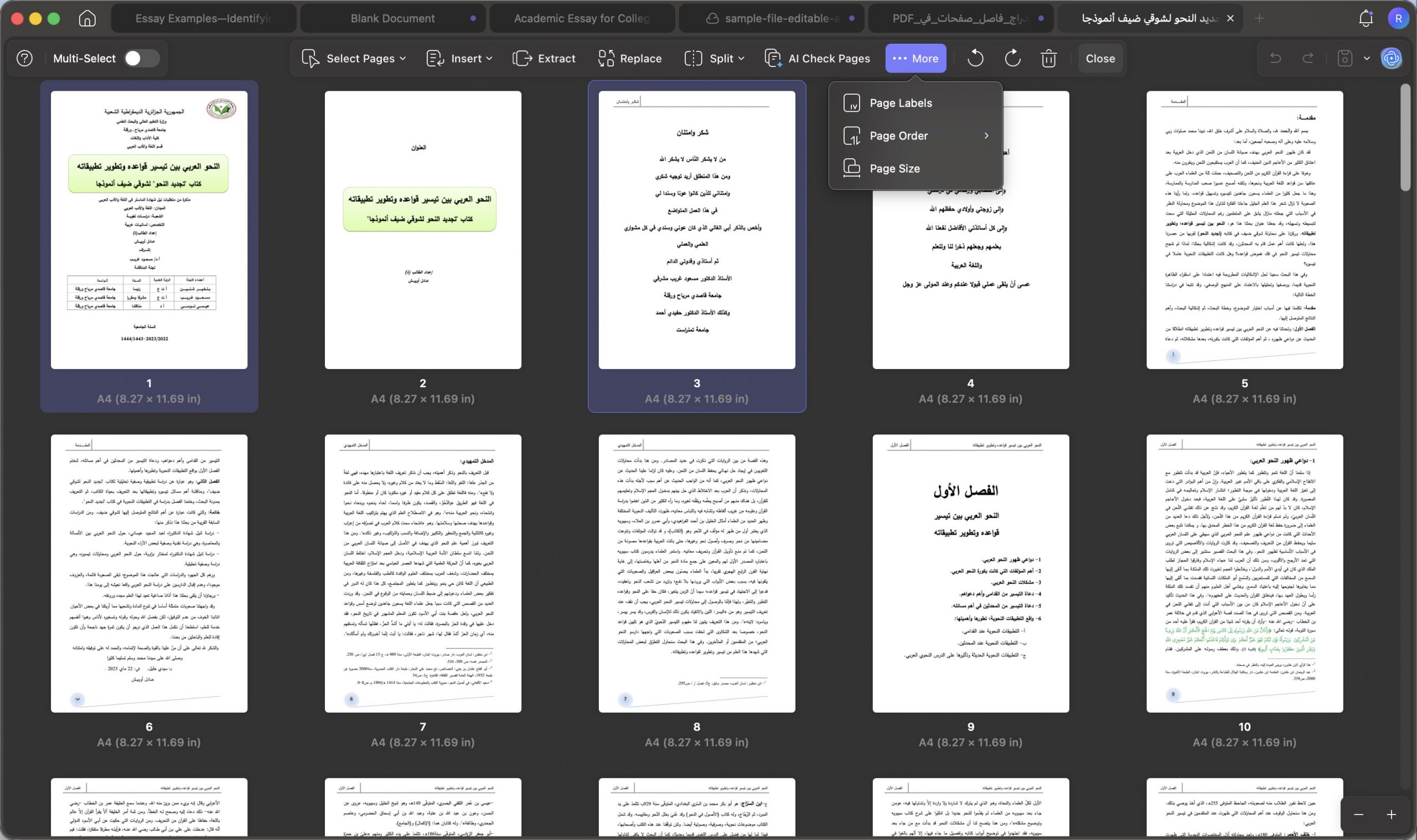Click page 5 size label text
The width and height of the screenshot is (1417, 840).
pos(1244,398)
